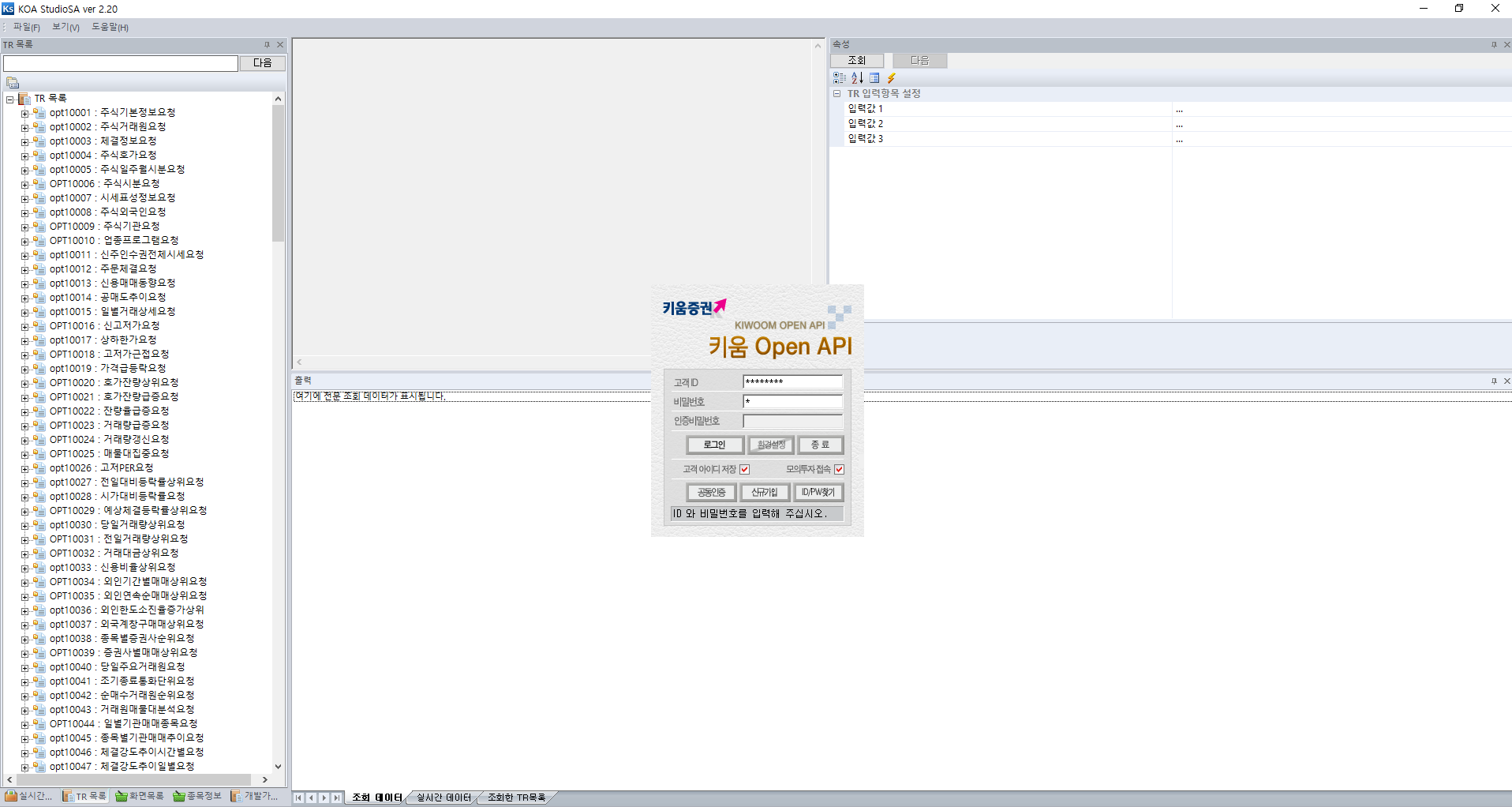The image size is (1512, 807).
Task: Pin the 출력 output panel
Action: click(1494, 381)
